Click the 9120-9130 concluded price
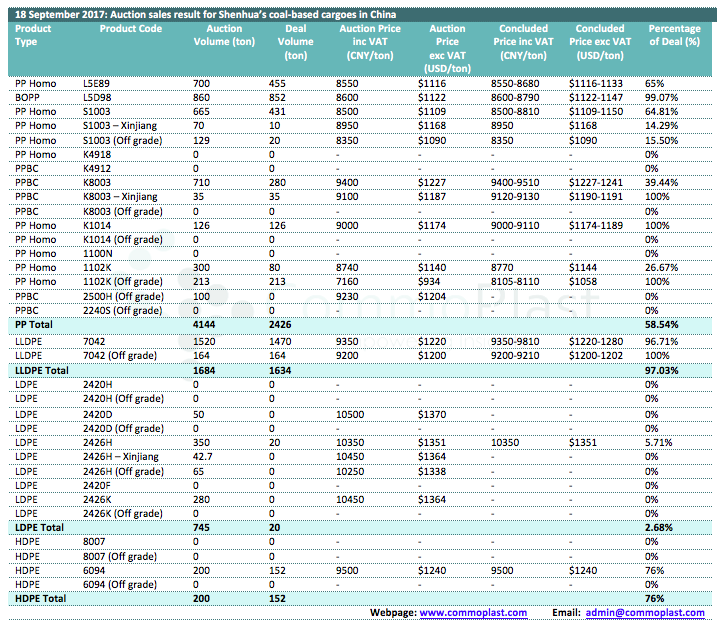Viewport: 717px width, 631px height. [x=515, y=197]
